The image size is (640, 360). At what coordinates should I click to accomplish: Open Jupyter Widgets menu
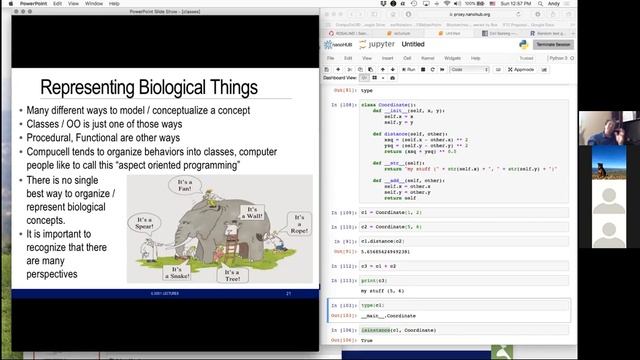click(452, 58)
